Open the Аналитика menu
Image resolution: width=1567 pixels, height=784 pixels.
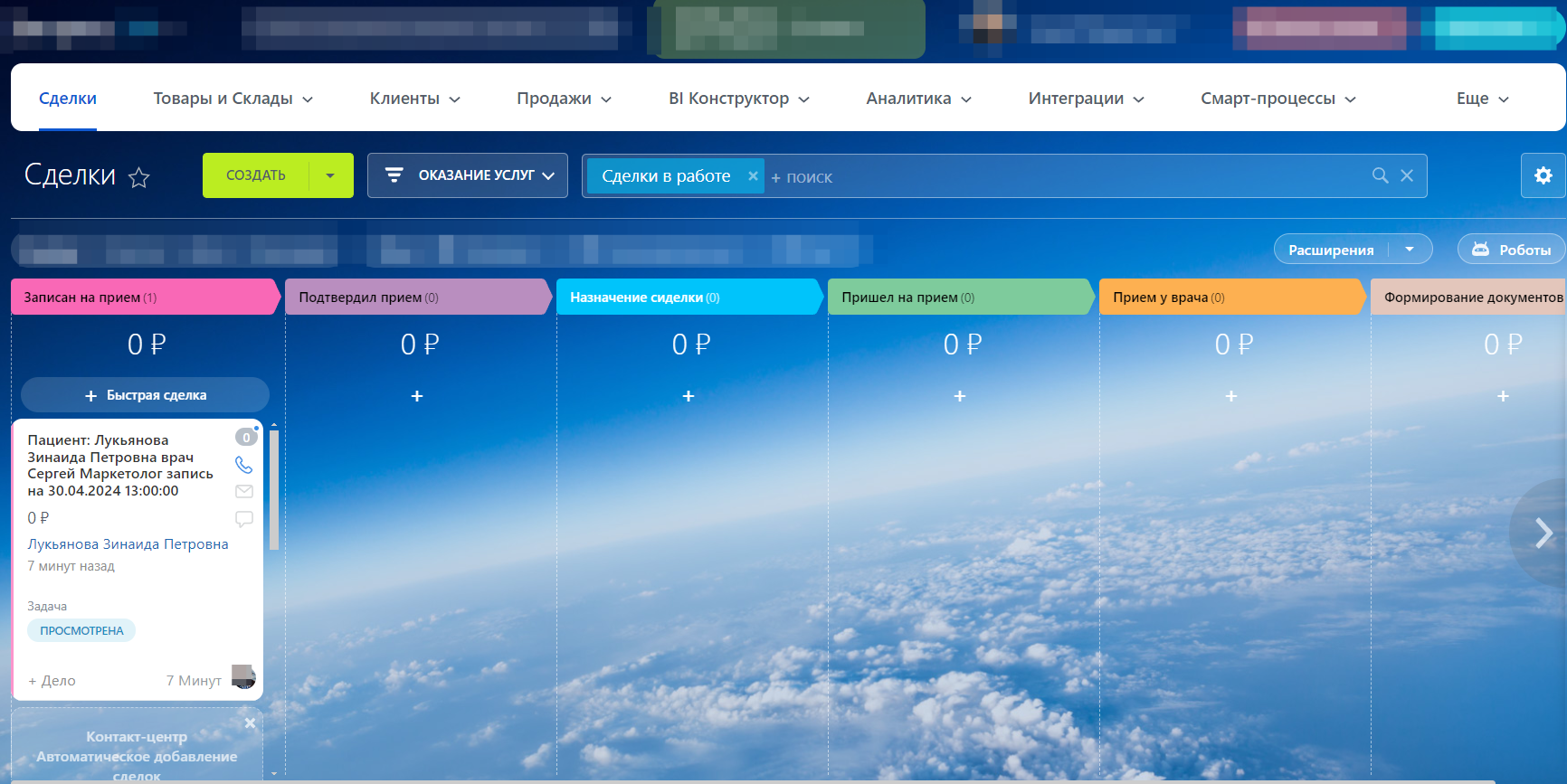click(x=918, y=99)
